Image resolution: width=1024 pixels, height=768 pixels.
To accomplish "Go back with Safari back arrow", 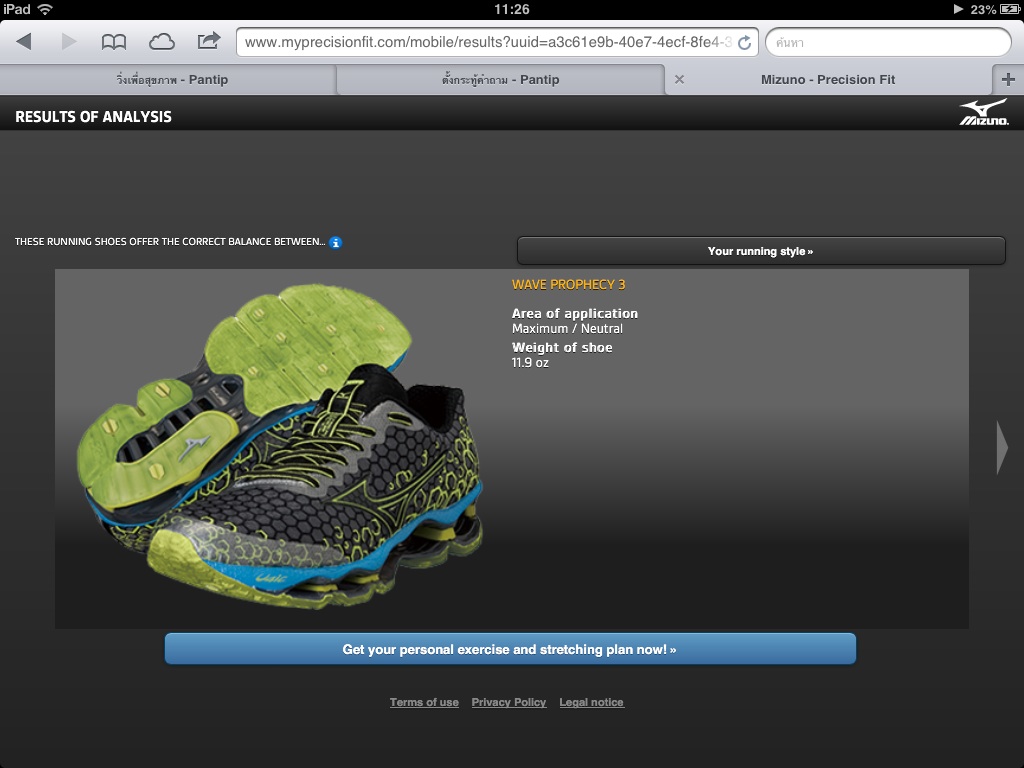I will click(24, 42).
